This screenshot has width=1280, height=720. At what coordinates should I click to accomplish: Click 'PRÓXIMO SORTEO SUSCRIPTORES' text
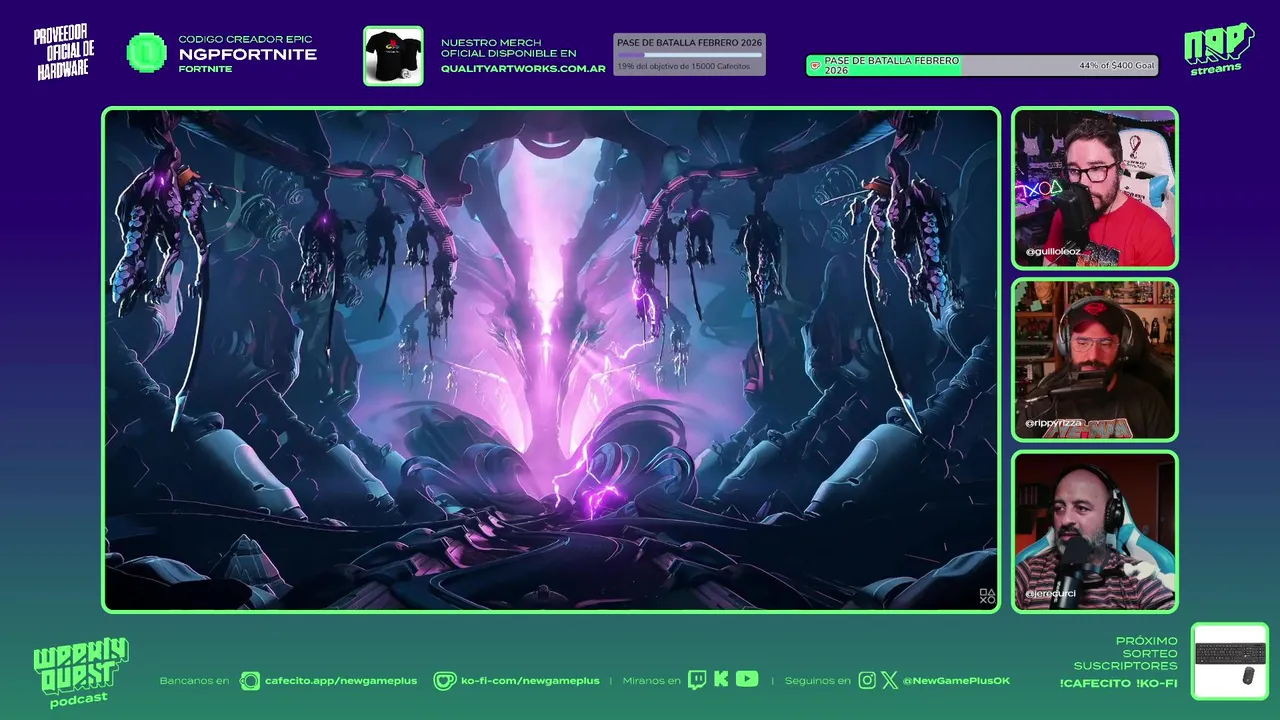point(1126,653)
